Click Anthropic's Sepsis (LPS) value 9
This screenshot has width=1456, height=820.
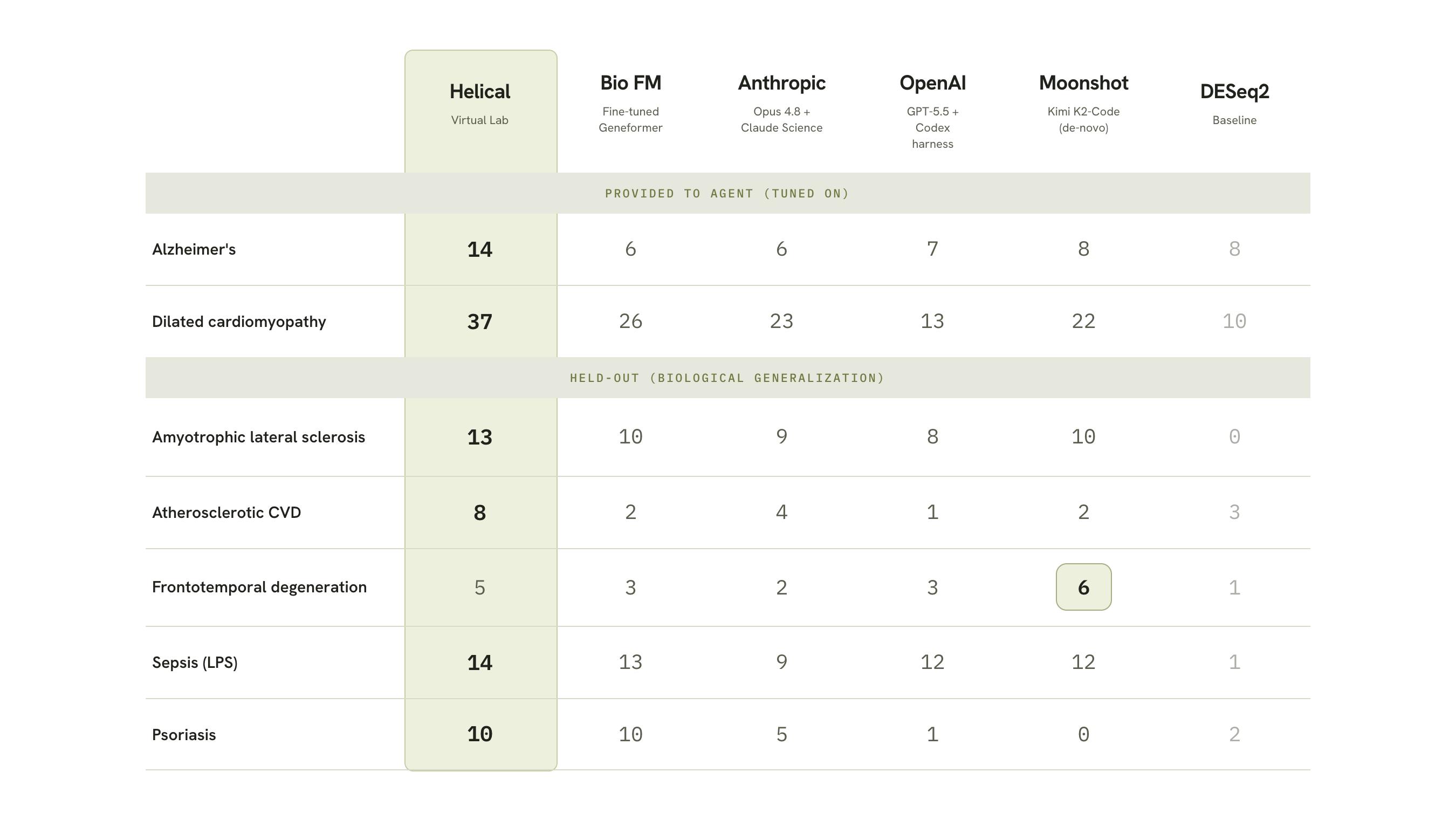(782, 662)
